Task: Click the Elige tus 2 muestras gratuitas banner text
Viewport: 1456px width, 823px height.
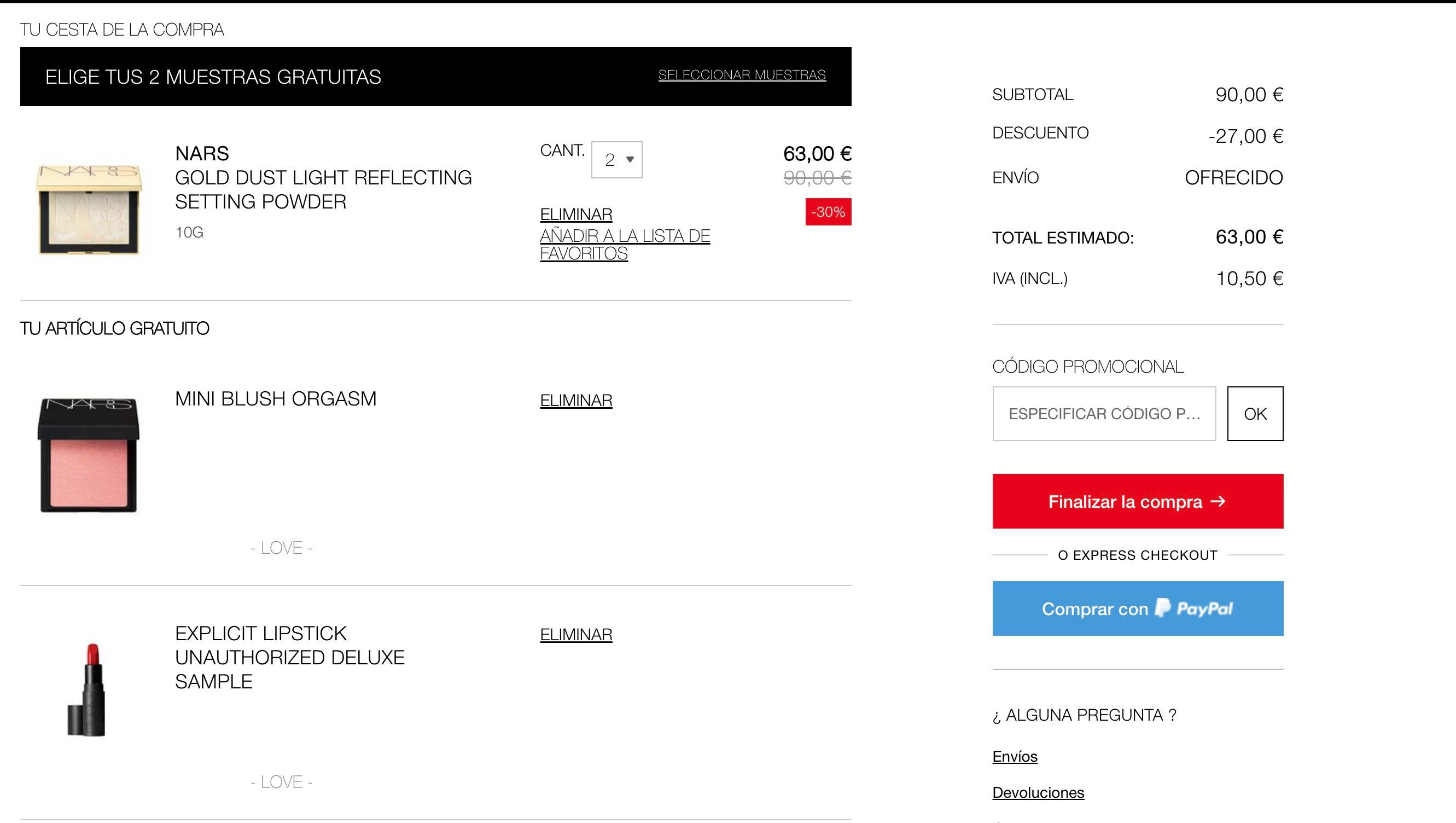Action: coord(213,77)
